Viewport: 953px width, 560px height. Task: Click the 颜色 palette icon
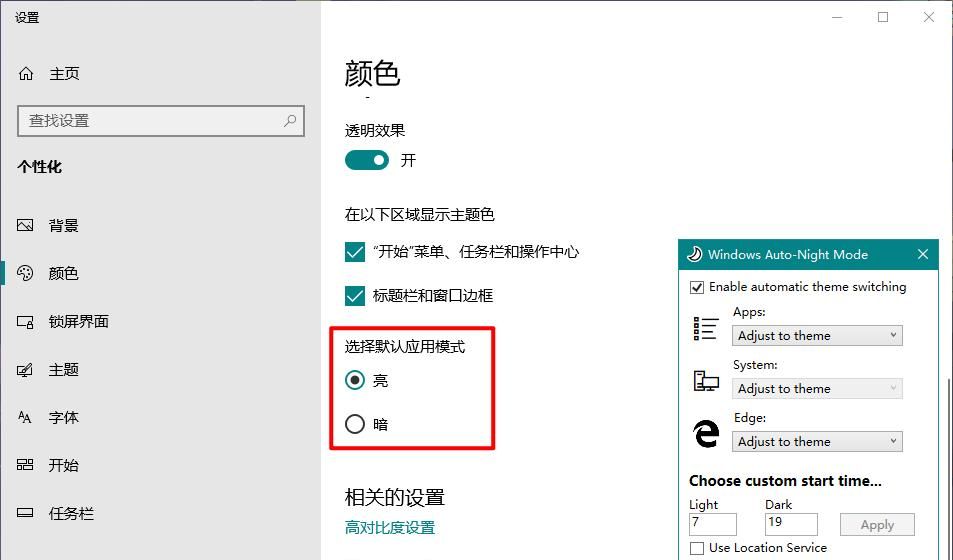click(25, 274)
